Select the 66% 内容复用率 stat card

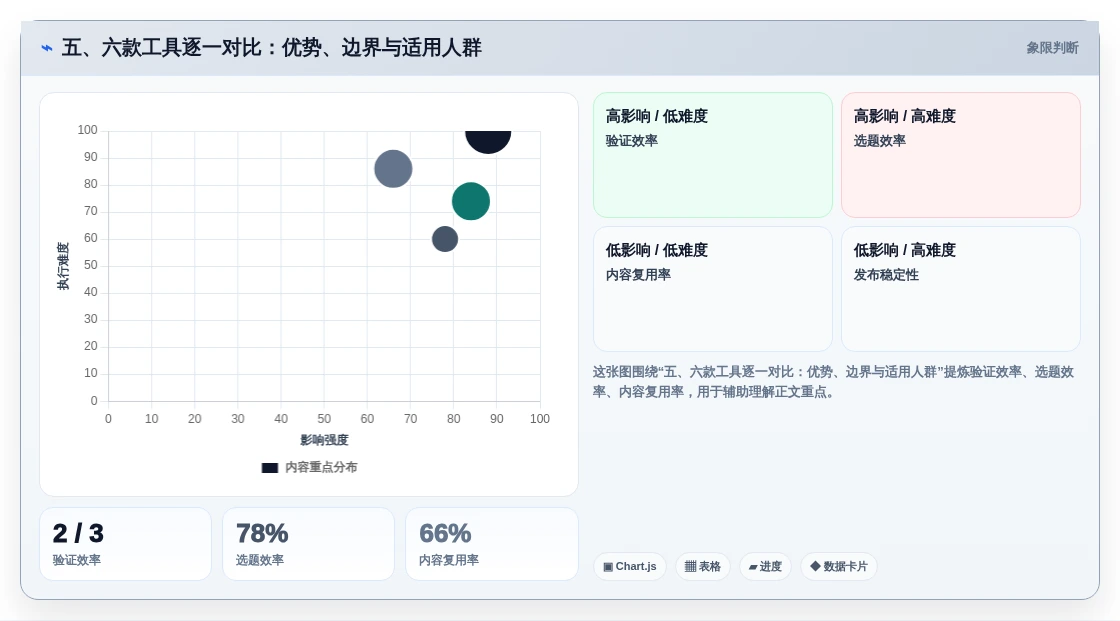pos(491,544)
